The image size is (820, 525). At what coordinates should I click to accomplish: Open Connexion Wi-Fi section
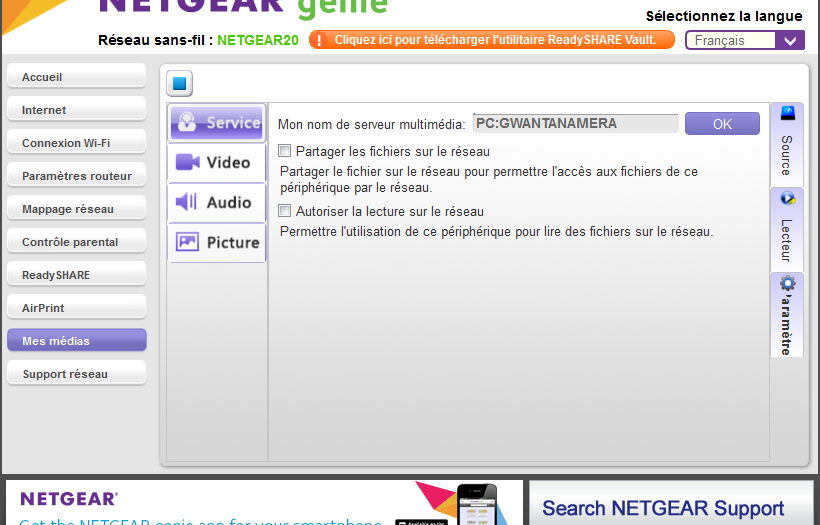click(76, 143)
